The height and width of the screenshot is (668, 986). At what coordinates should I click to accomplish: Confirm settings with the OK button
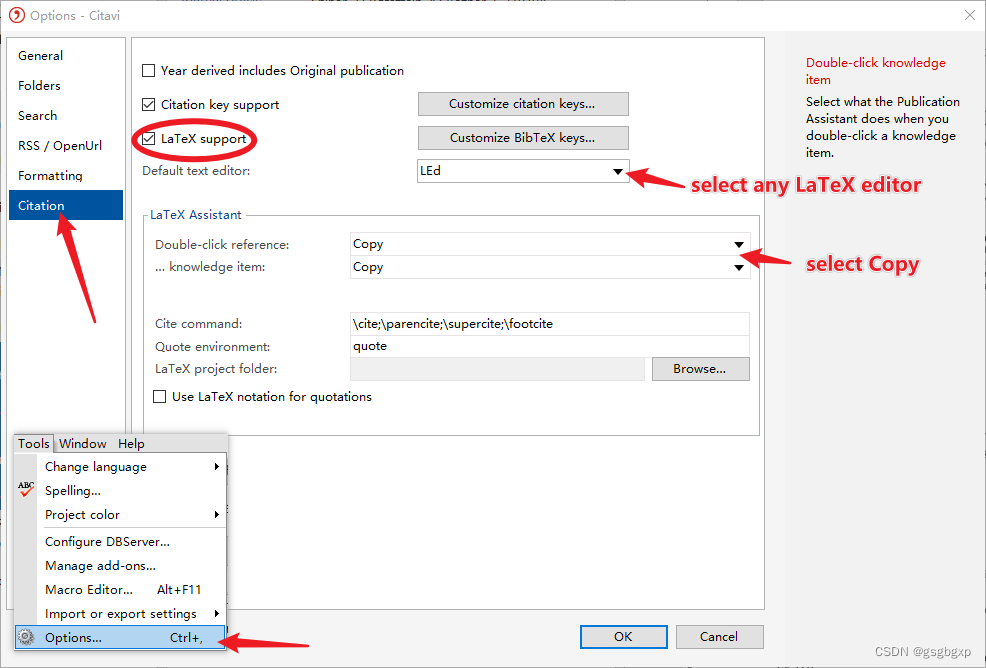click(x=623, y=636)
